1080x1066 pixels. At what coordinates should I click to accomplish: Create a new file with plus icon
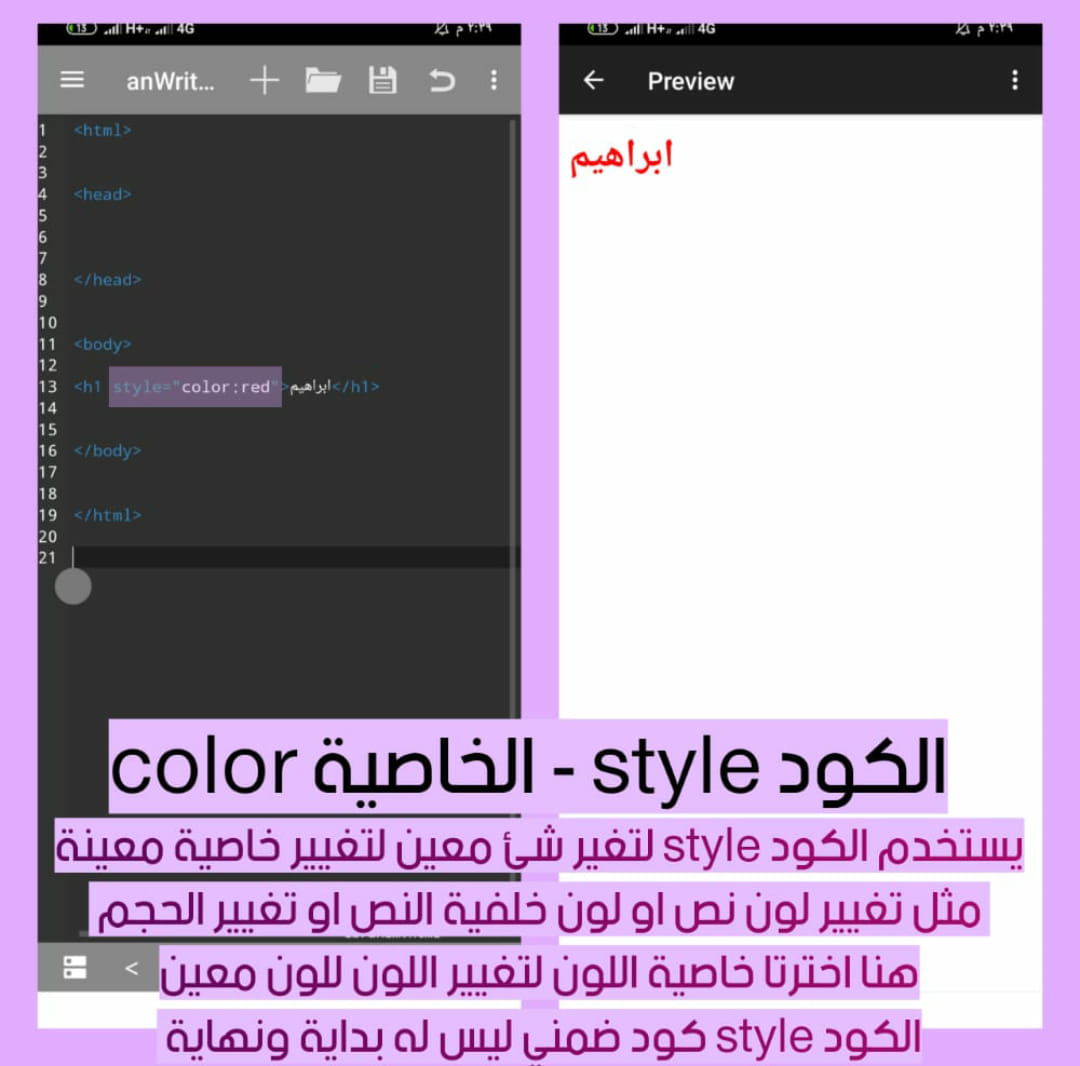coord(264,80)
